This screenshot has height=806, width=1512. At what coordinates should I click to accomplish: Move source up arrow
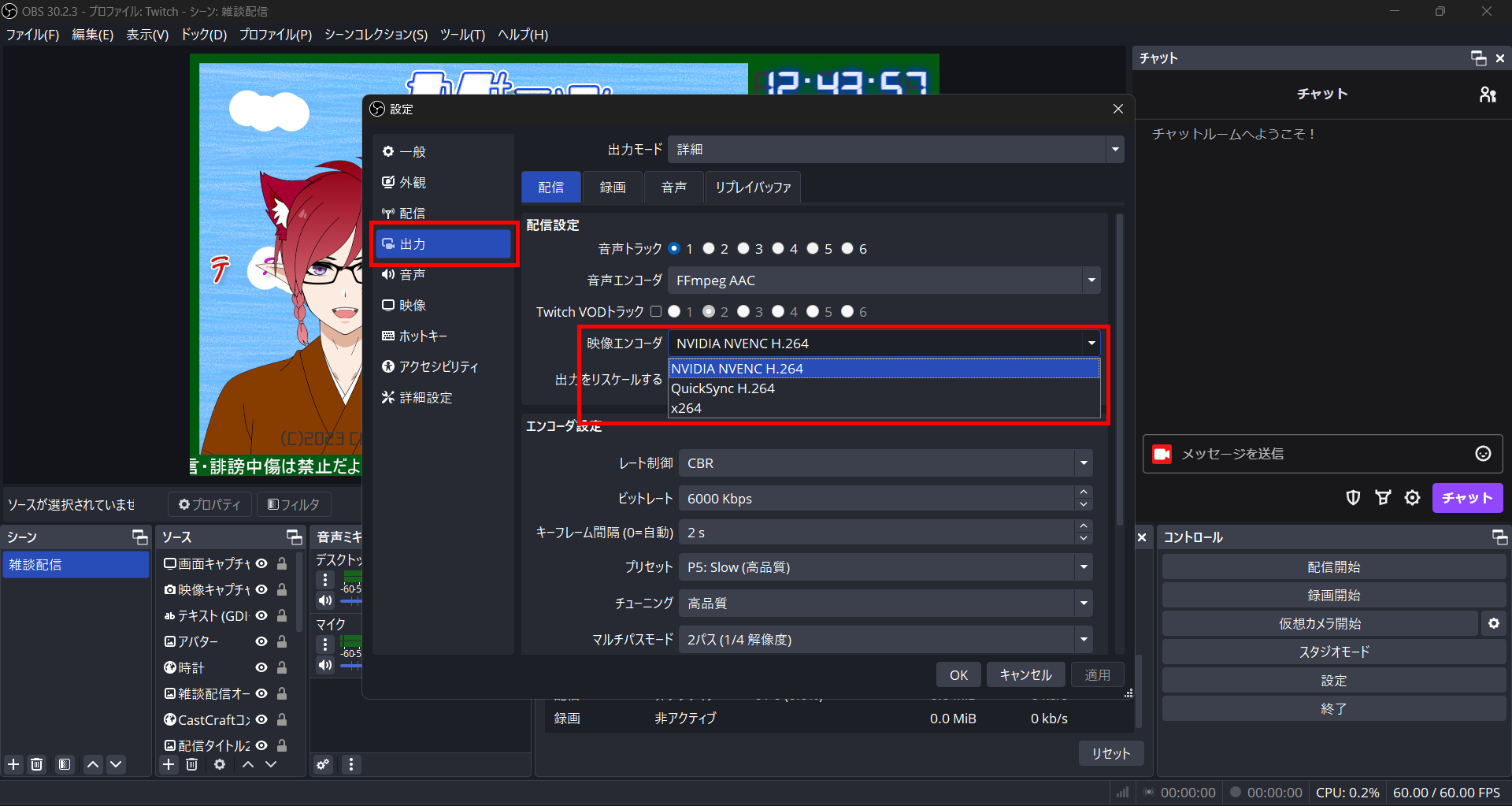click(x=248, y=763)
